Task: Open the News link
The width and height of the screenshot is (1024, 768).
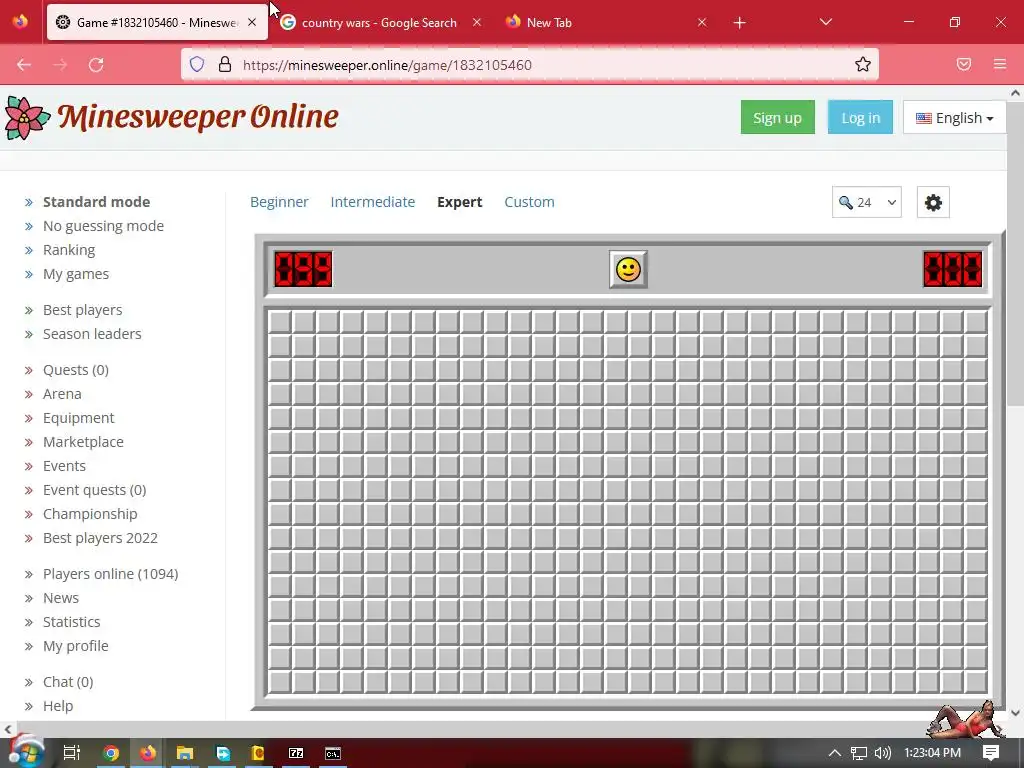Action: coord(61,598)
